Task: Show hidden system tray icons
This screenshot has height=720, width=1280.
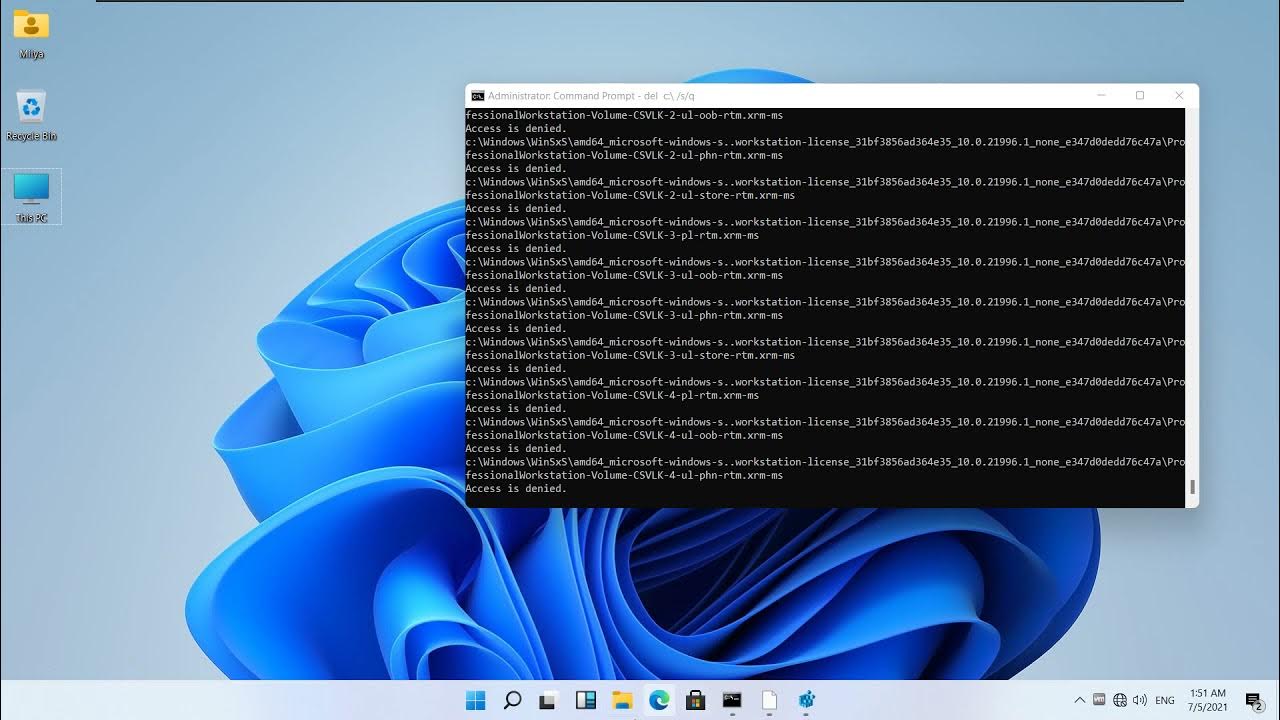Action: (x=1079, y=700)
